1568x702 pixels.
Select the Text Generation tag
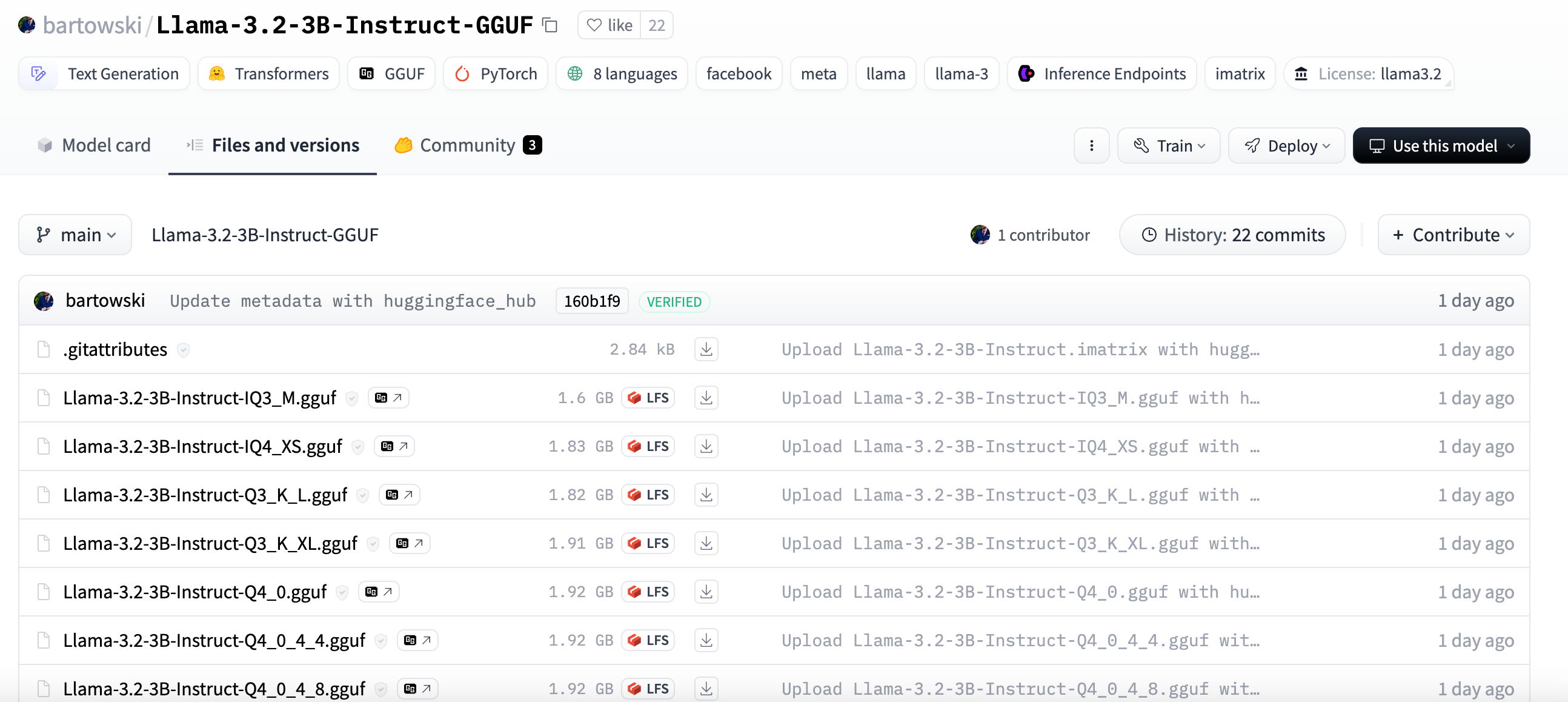pos(105,74)
